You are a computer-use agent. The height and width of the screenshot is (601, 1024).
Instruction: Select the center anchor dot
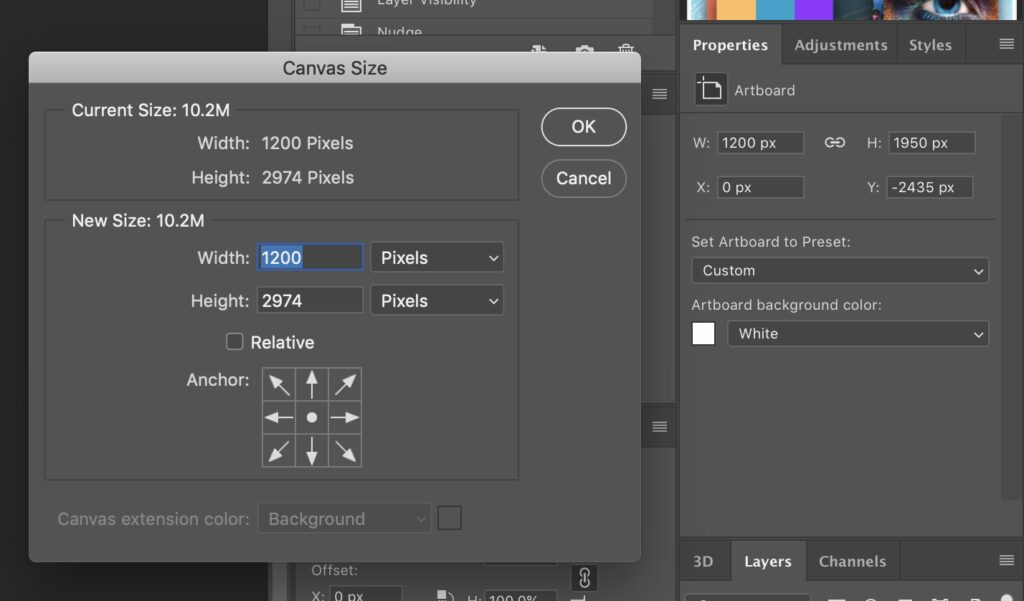(x=312, y=417)
